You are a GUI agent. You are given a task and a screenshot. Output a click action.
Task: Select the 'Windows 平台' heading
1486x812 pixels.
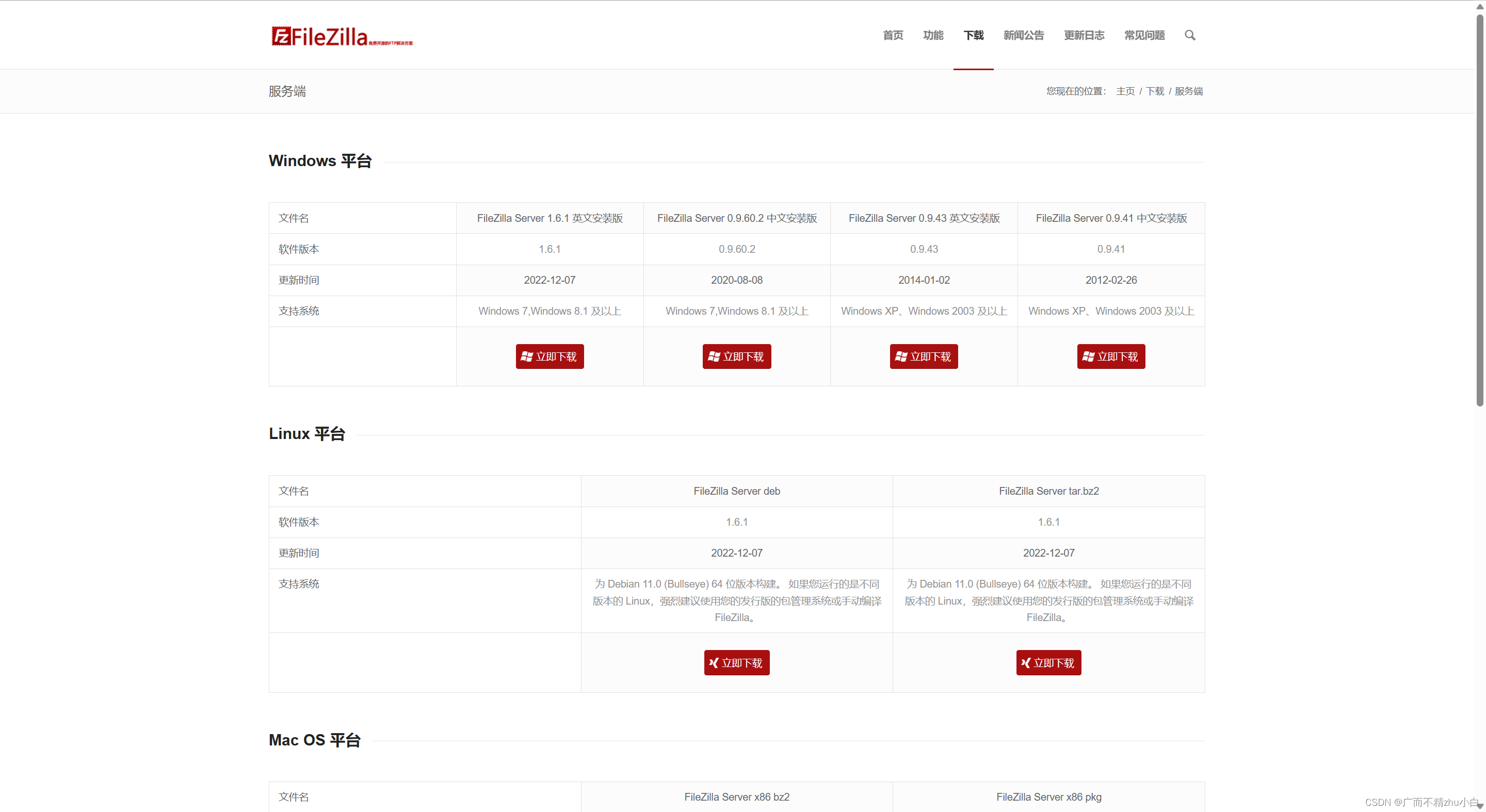(320, 161)
